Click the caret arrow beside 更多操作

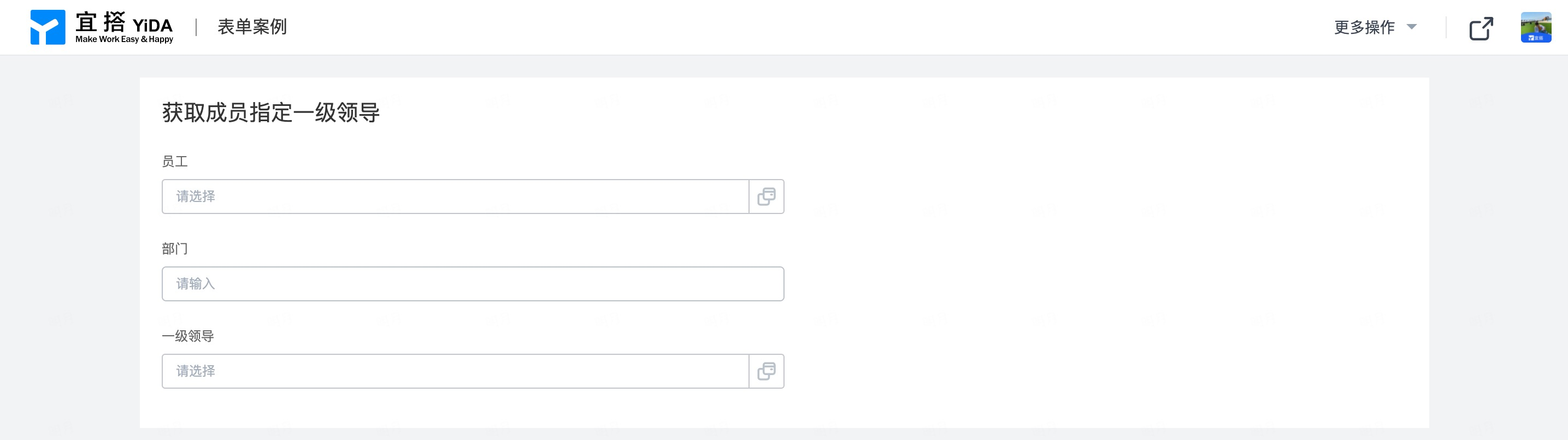coord(1412,27)
